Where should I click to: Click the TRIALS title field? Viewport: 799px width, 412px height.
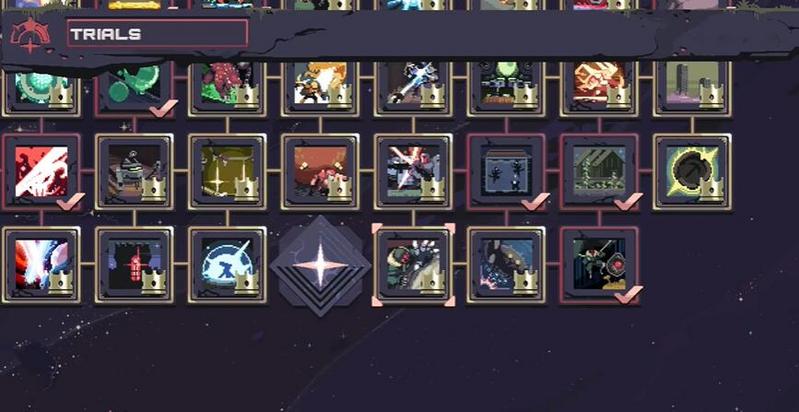tap(157, 34)
